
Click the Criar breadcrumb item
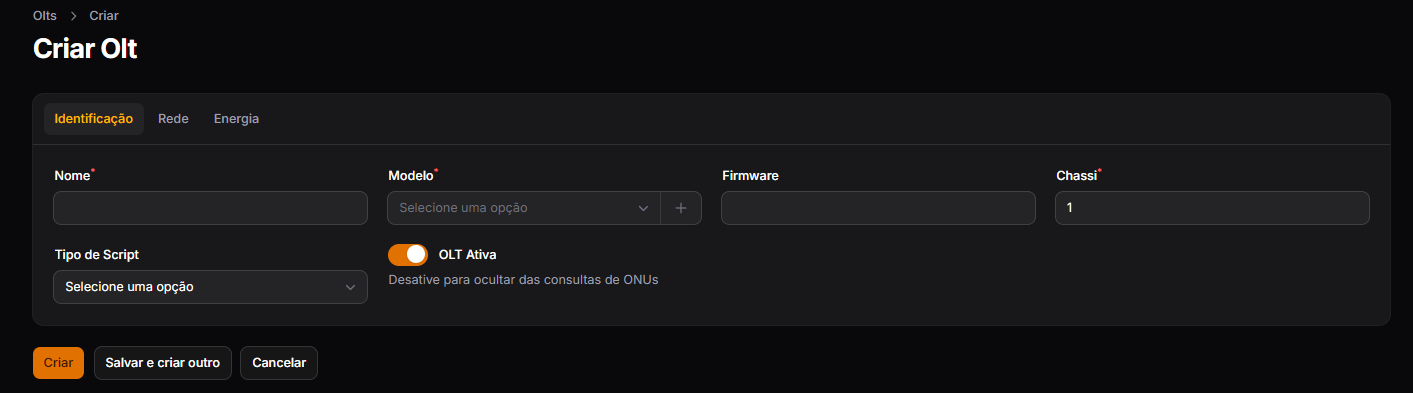(x=104, y=16)
